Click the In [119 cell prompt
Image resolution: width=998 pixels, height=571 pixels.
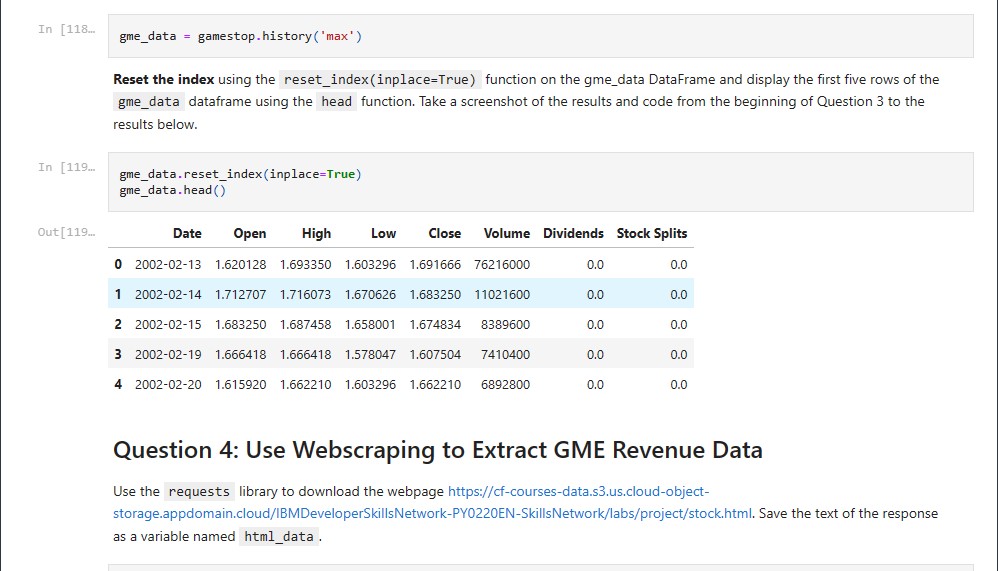click(66, 167)
